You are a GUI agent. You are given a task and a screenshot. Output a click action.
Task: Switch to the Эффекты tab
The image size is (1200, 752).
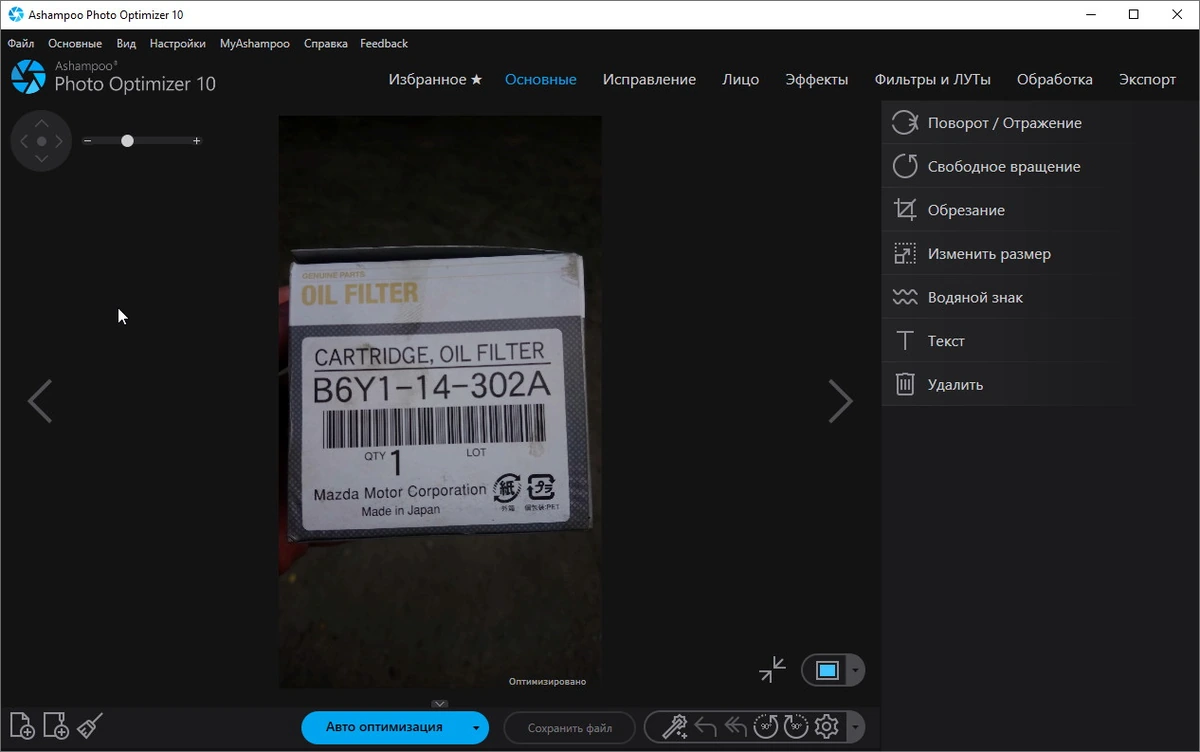pyautogui.click(x=816, y=80)
